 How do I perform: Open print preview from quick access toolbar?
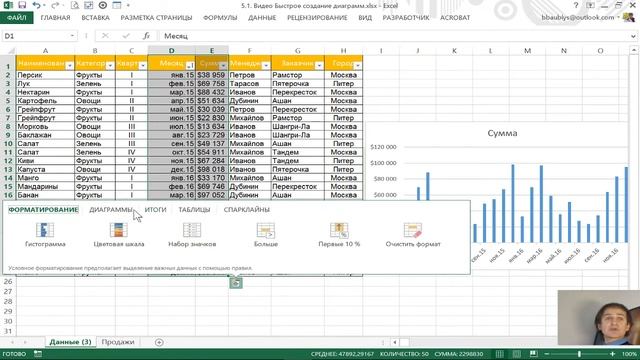pos(75,5)
